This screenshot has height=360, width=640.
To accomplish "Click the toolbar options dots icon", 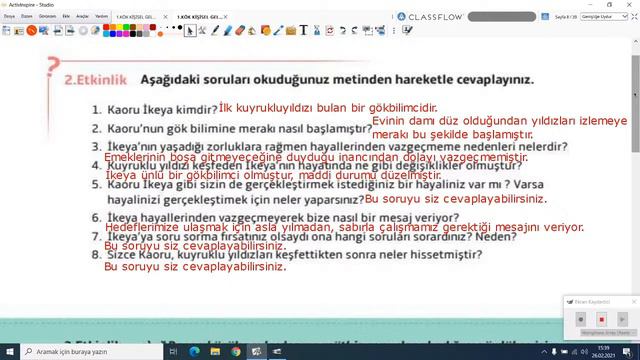I will (394, 31).
